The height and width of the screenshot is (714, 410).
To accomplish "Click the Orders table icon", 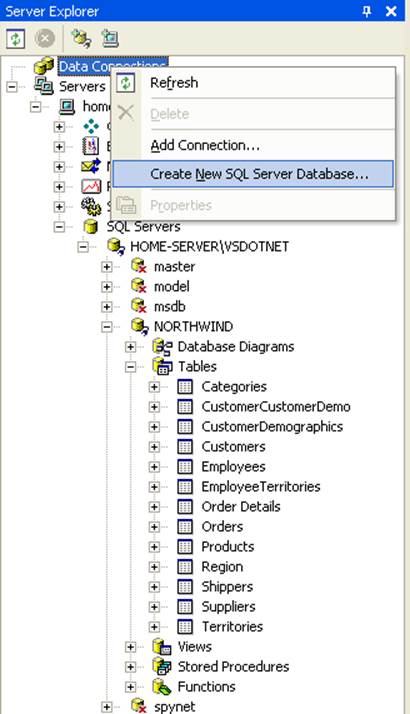I will tap(185, 527).
